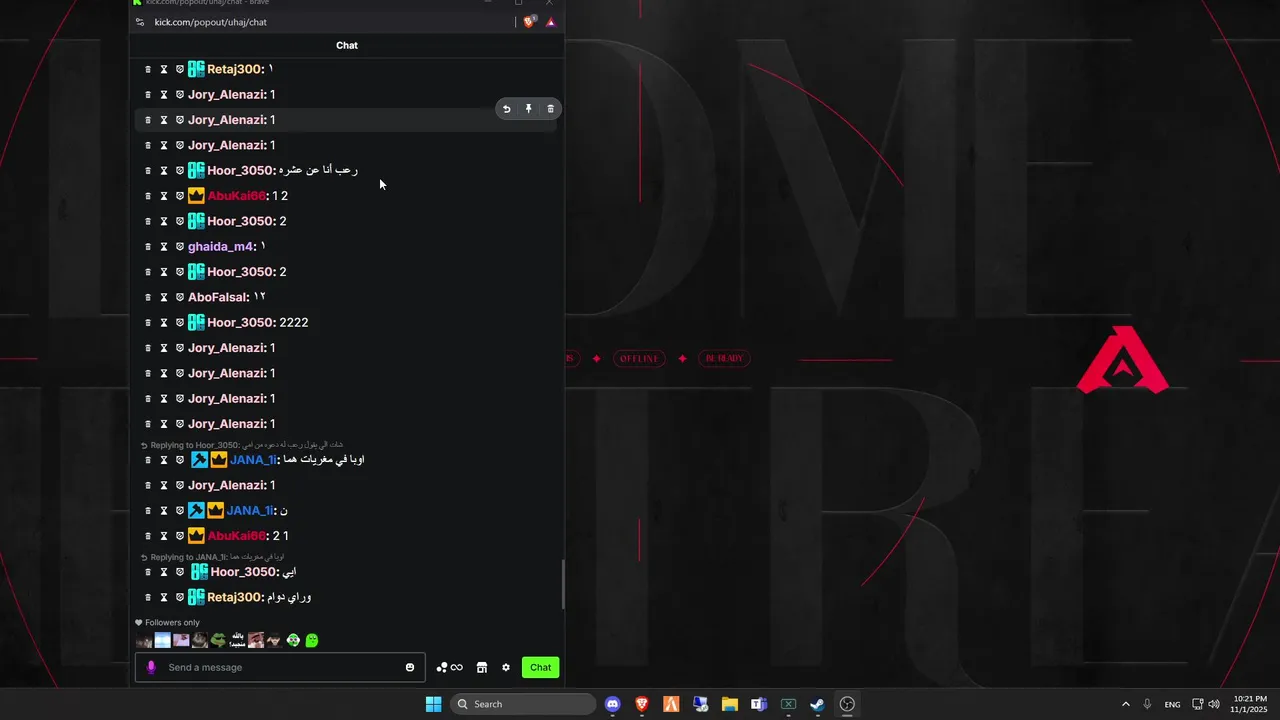This screenshot has height=720, width=1280.
Task: Click the chat scrollbar thumb
Action: click(x=562, y=584)
